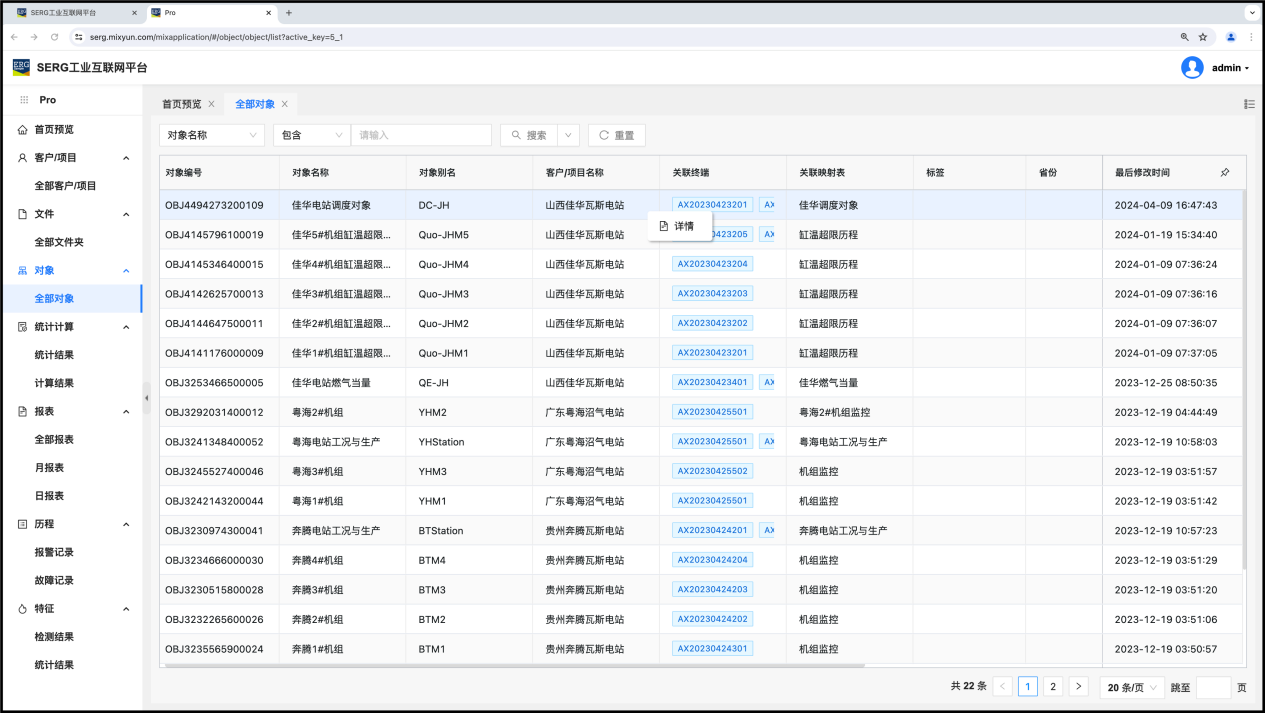The image size is (1265, 713).
Task: Click the bookmark star icon in address bar
Action: click(x=1203, y=37)
